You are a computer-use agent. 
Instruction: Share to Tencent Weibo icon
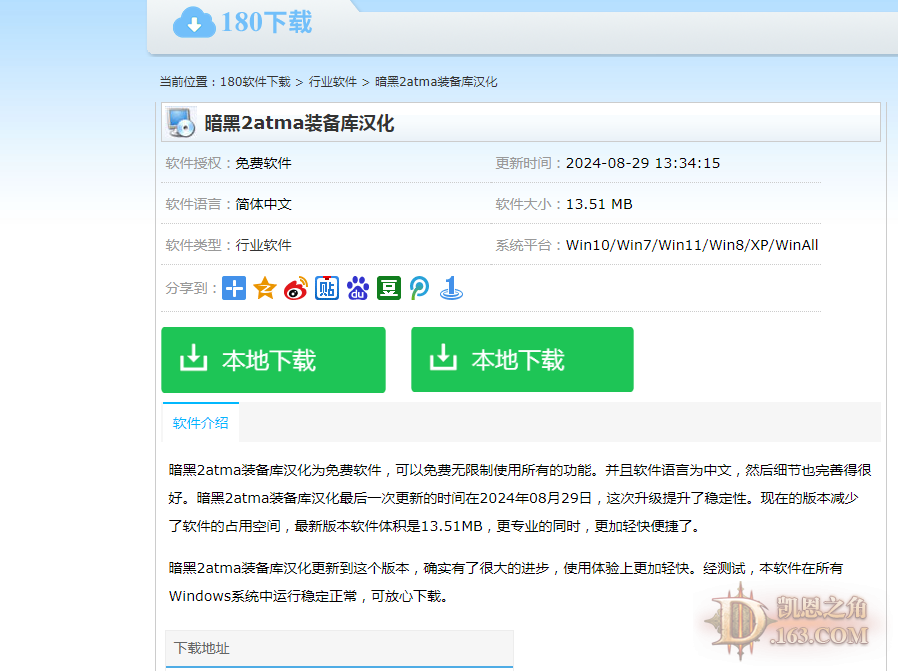(420, 288)
